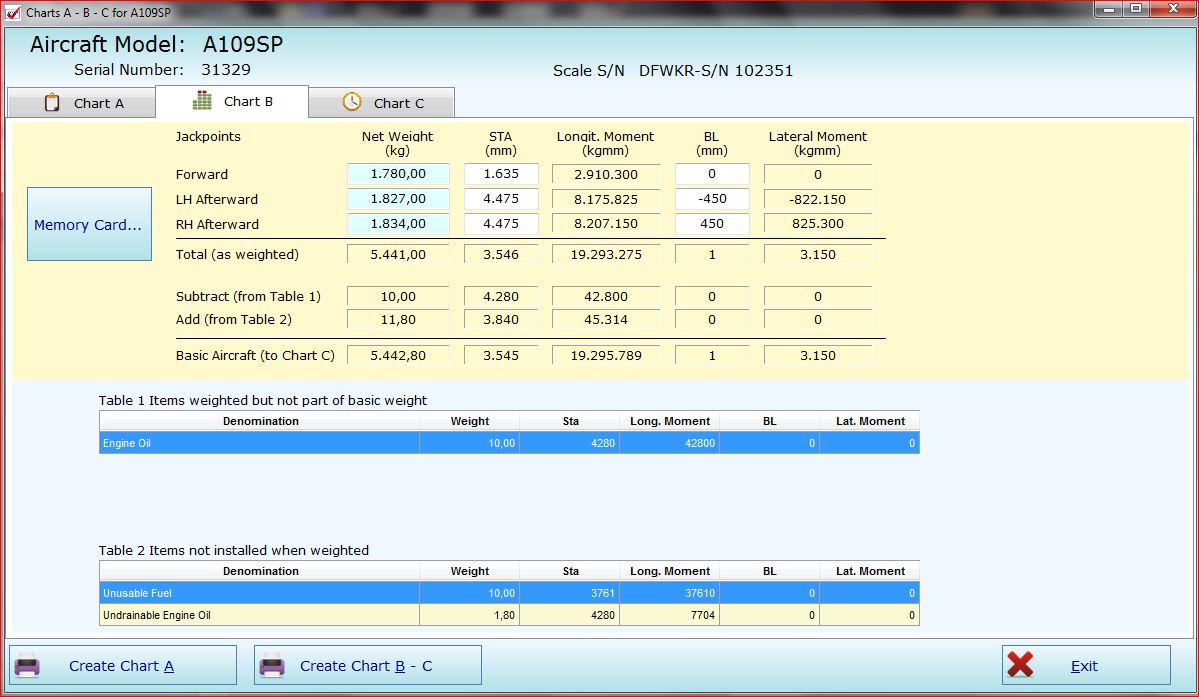Click the clipboard icon on Chart A tab

click(x=52, y=103)
